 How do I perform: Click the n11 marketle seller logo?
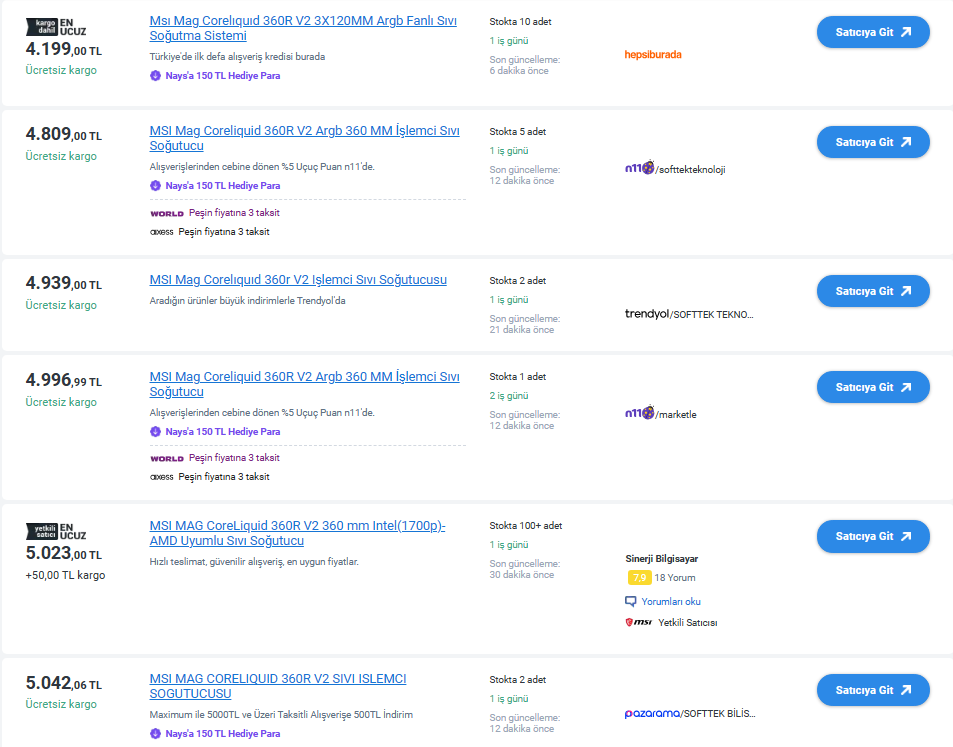pos(639,413)
